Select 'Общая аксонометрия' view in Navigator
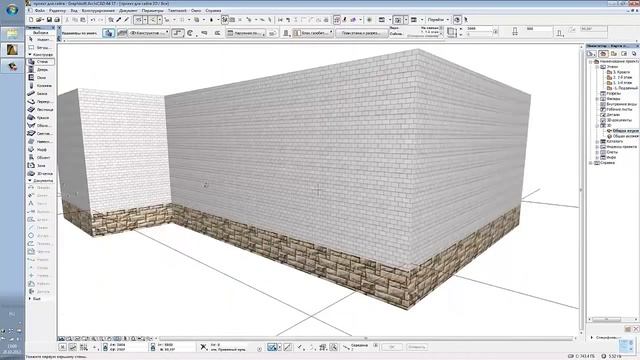The image size is (640, 360). pyautogui.click(x=623, y=136)
